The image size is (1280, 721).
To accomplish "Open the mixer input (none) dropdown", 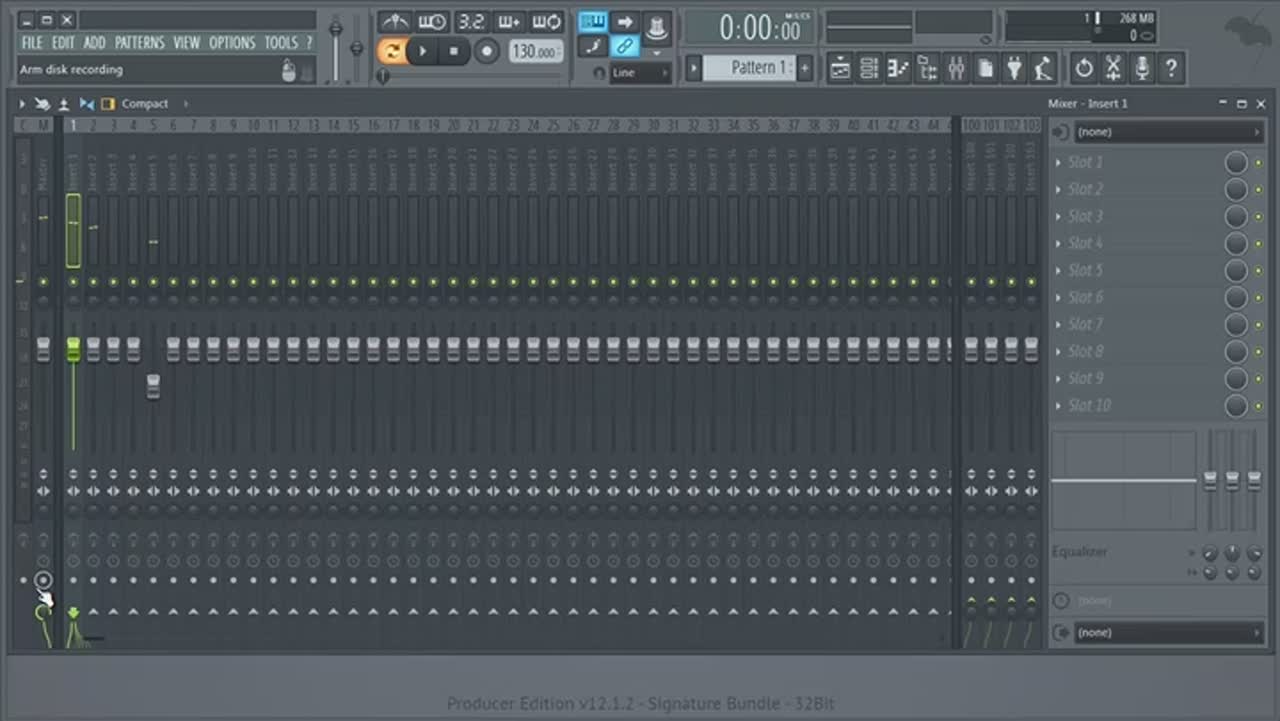I will click(1165, 132).
